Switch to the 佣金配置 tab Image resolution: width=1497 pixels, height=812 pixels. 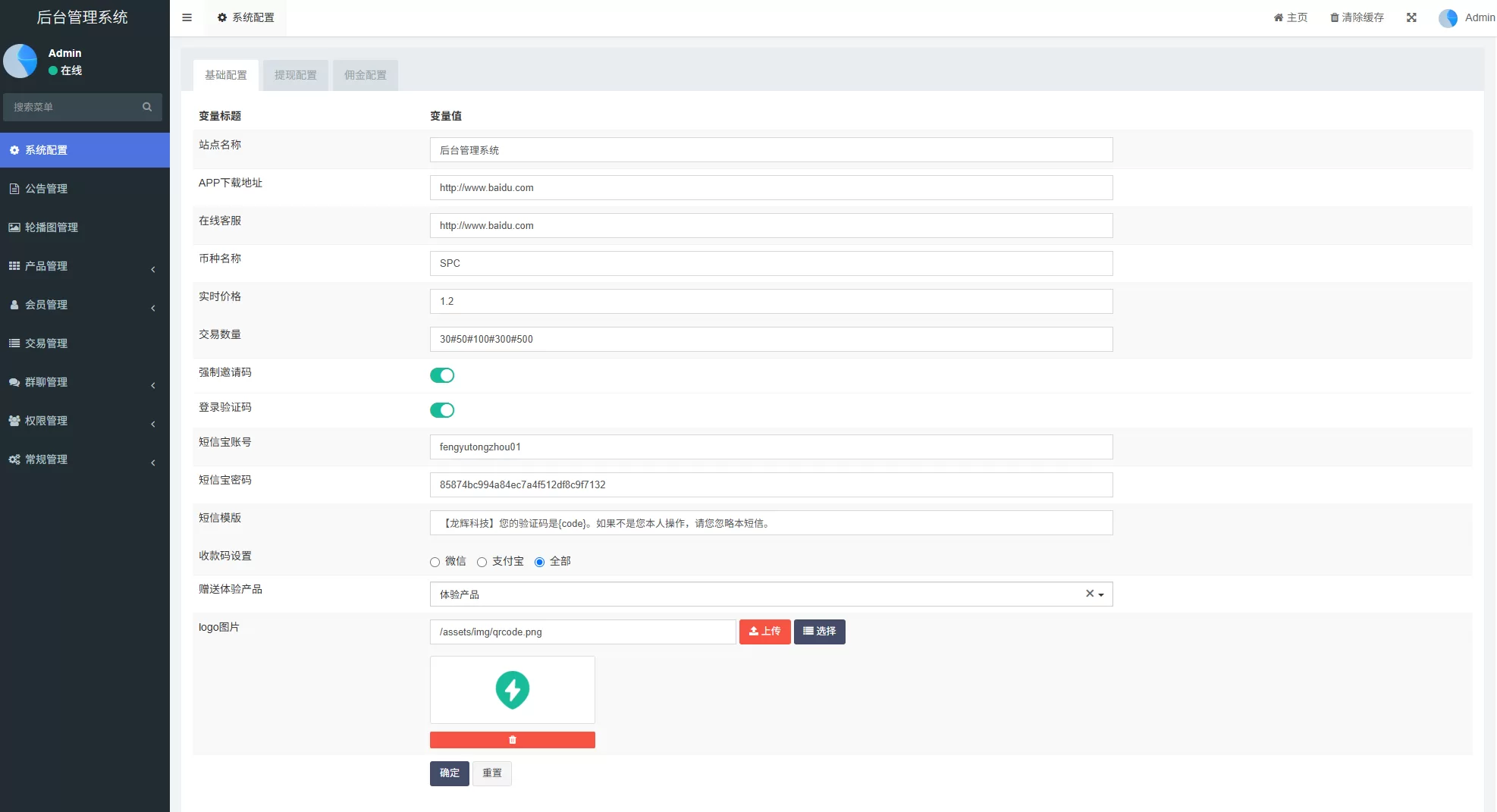pos(366,75)
